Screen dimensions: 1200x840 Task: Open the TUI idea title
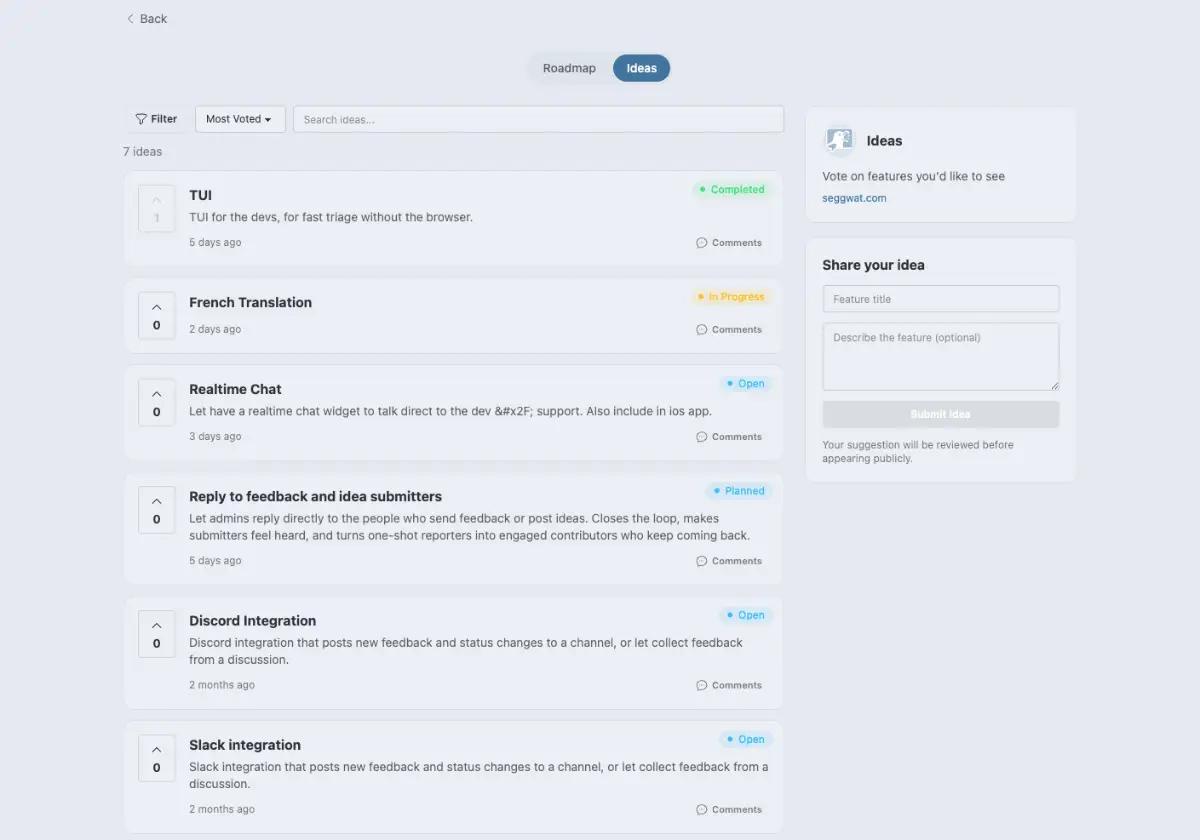[200, 195]
